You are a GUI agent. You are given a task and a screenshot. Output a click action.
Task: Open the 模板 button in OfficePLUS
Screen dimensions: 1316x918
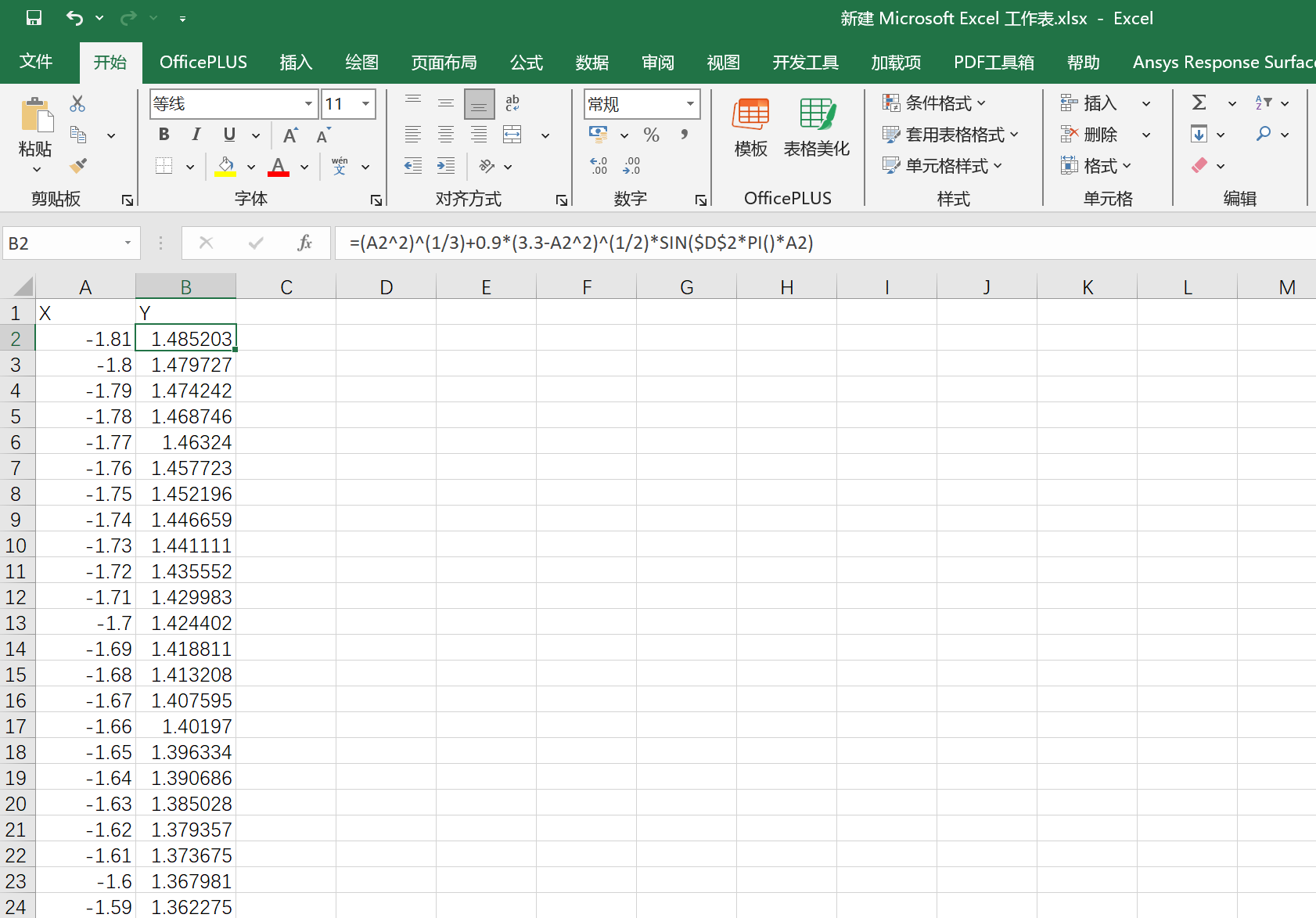[x=751, y=127]
